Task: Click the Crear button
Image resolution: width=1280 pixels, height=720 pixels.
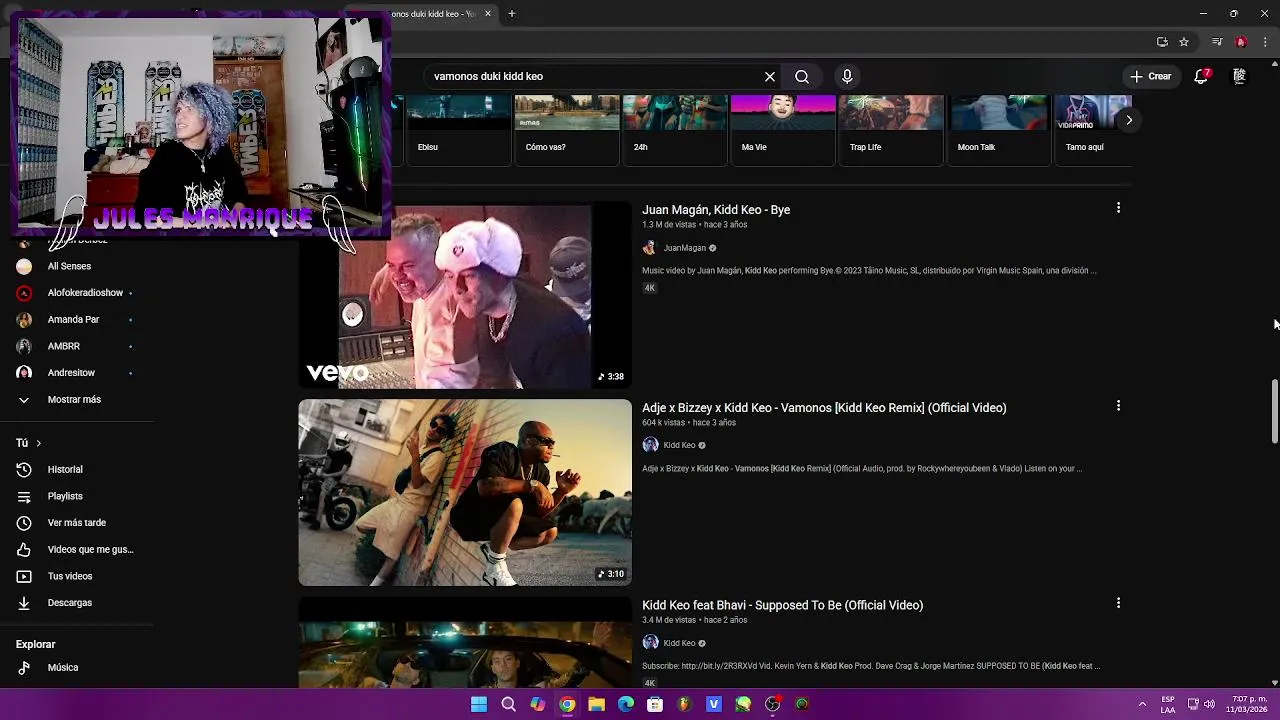Action: (x=1150, y=76)
